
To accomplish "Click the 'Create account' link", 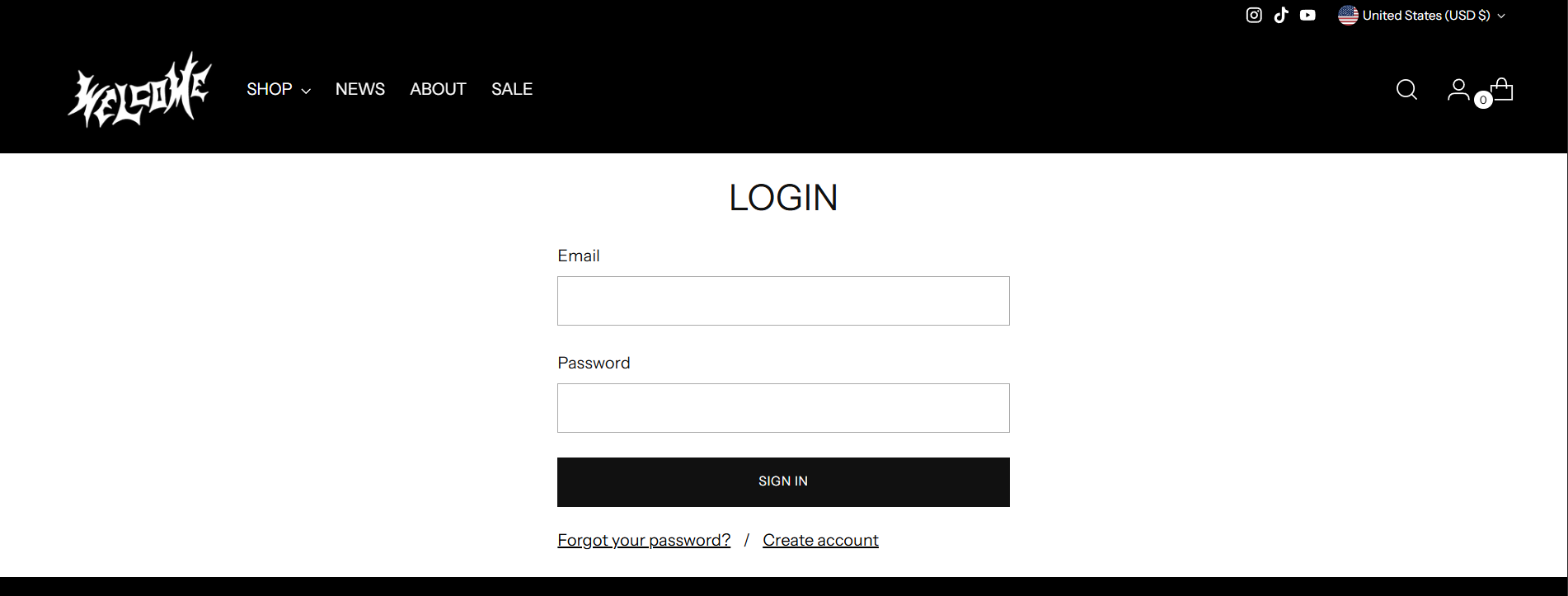I will [820, 540].
